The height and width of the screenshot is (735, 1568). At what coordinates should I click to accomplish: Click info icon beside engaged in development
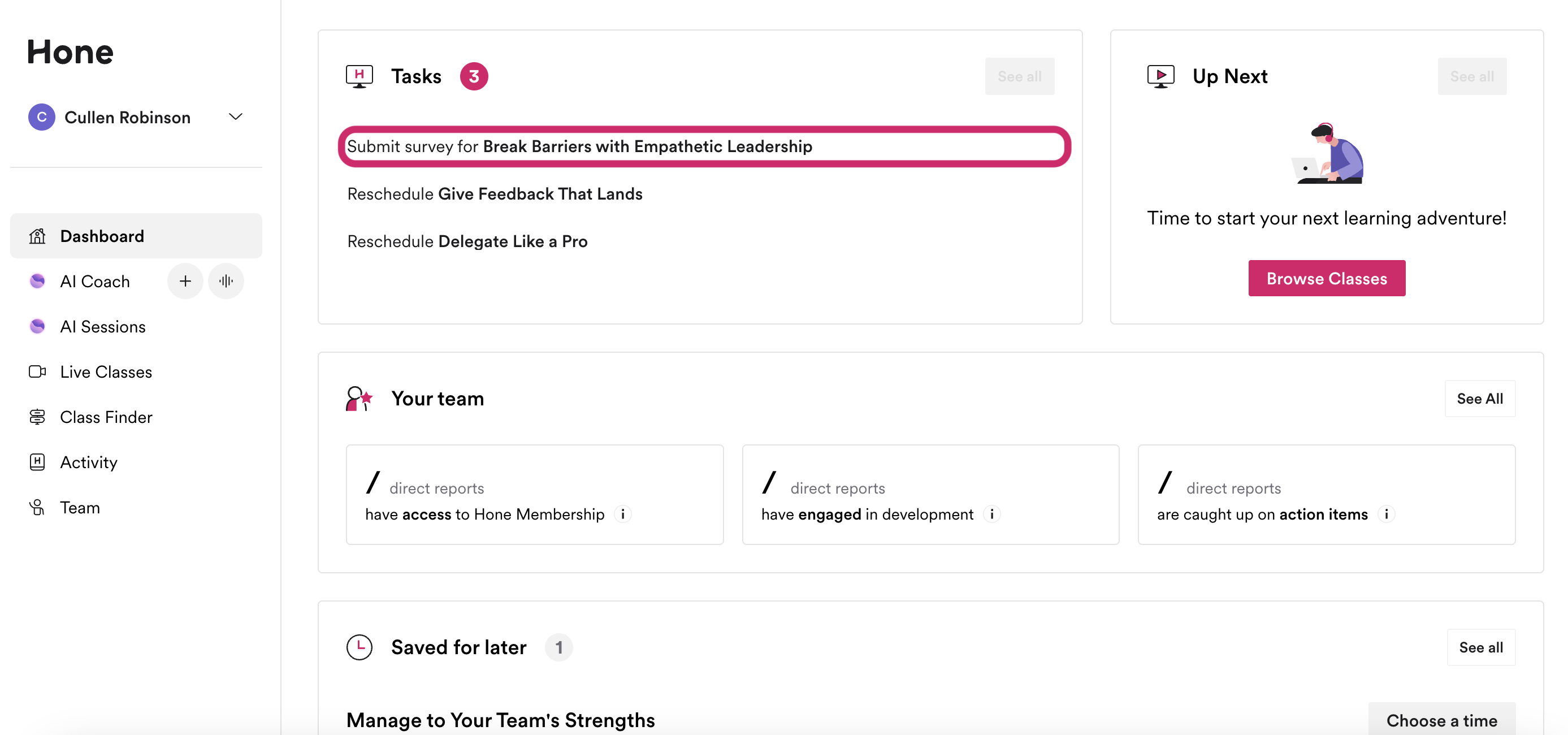(x=991, y=514)
